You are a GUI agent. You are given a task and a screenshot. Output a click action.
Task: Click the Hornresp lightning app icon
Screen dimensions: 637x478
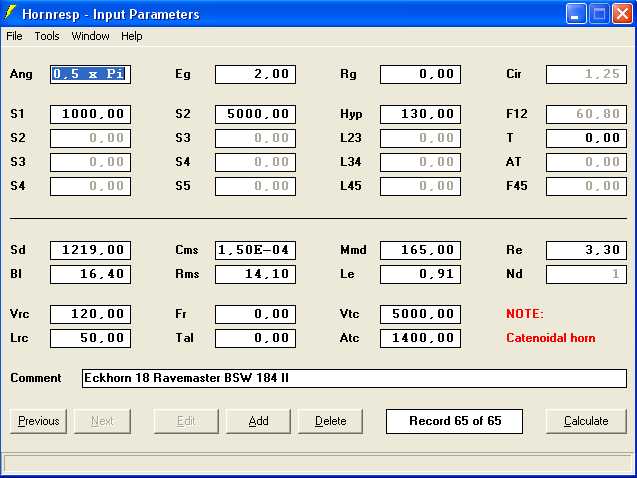coord(10,13)
